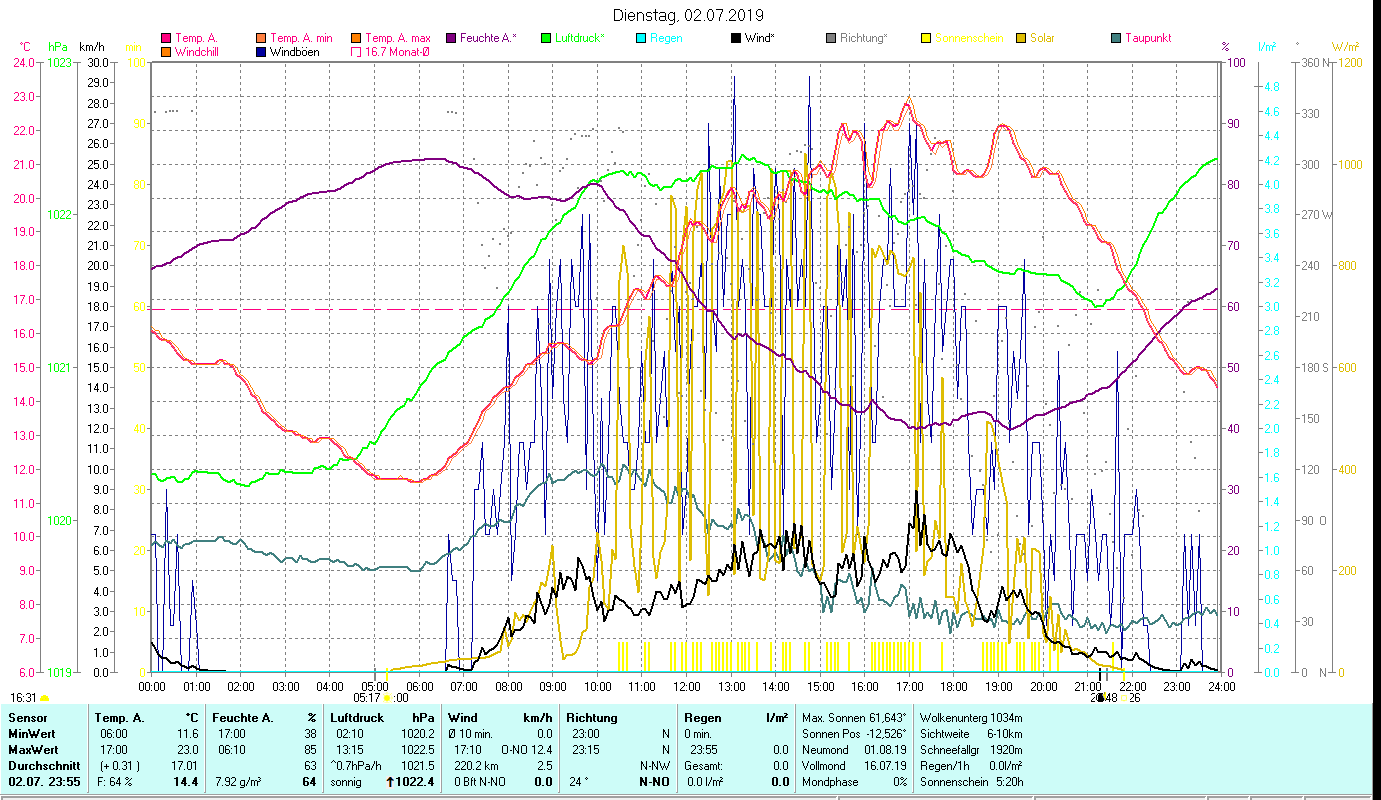Select the Taupunkt legend label

1147,39
